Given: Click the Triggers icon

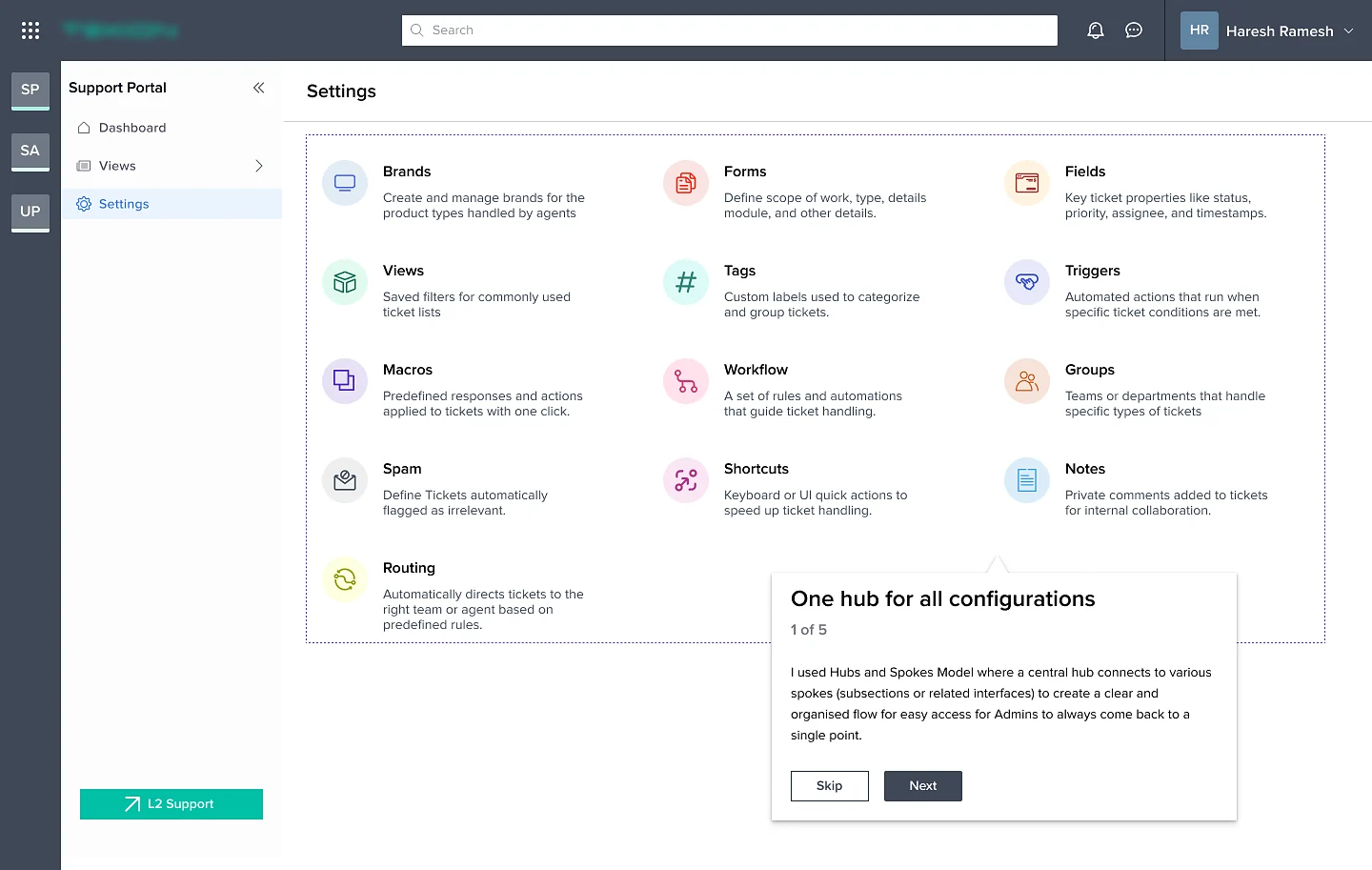Looking at the screenshot, I should (x=1027, y=282).
